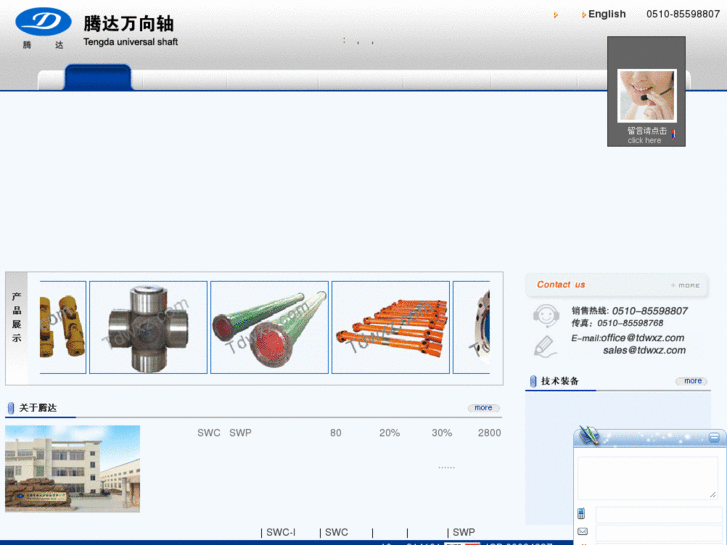This screenshot has height=545, width=727.
Task: Focus the message text area in widget
Action: click(648, 478)
